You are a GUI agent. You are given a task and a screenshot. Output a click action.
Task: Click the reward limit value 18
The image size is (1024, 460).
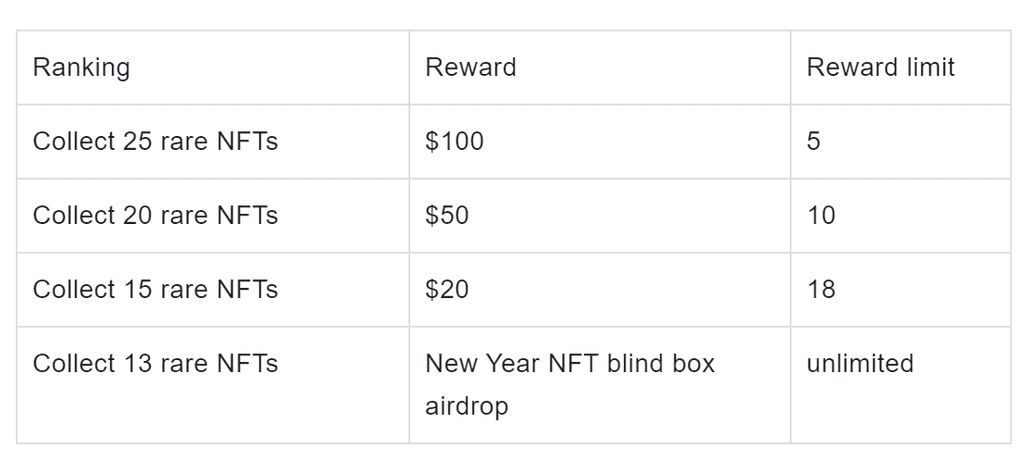(x=821, y=290)
